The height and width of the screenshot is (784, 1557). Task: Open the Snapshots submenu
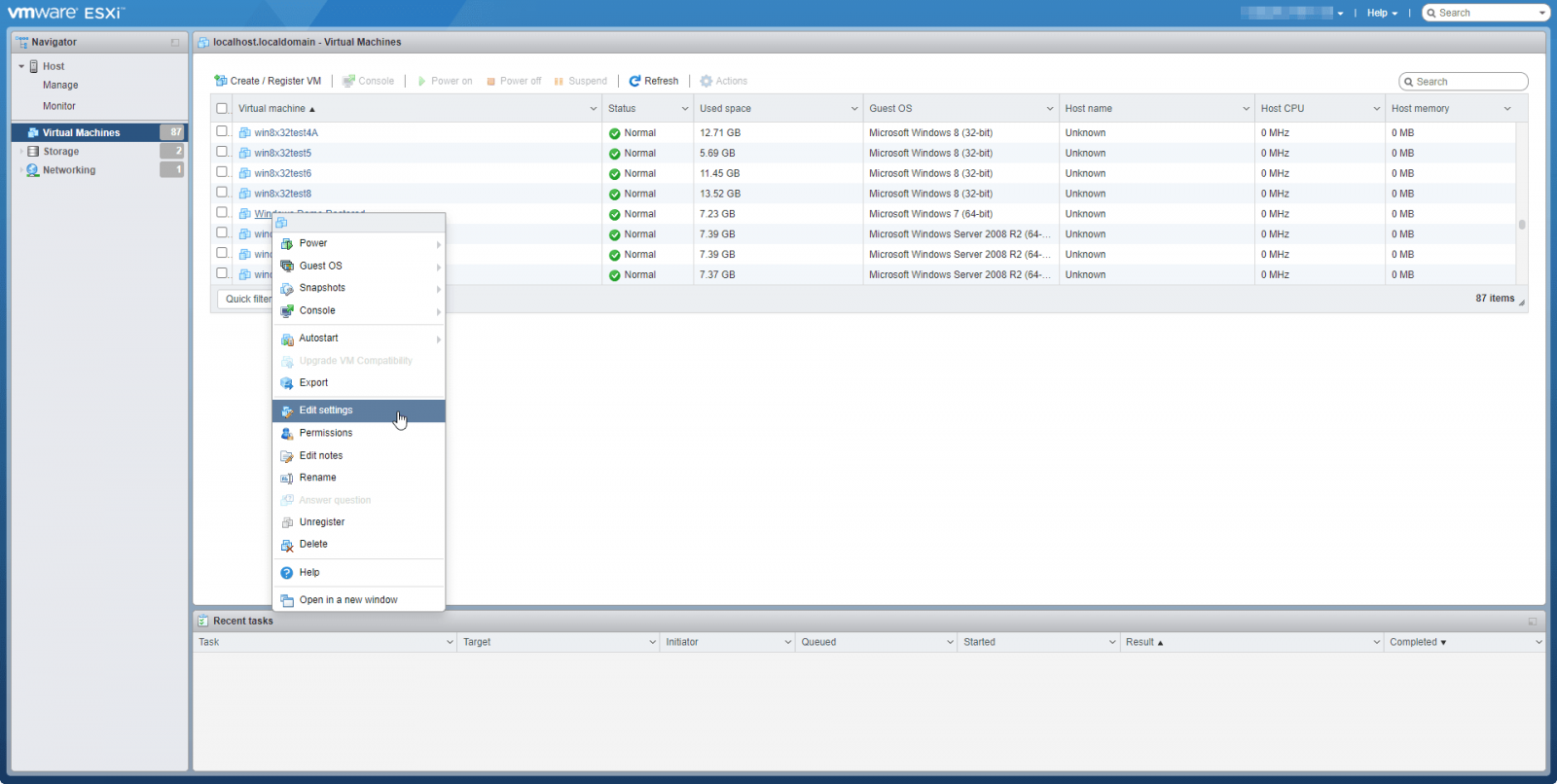point(358,289)
